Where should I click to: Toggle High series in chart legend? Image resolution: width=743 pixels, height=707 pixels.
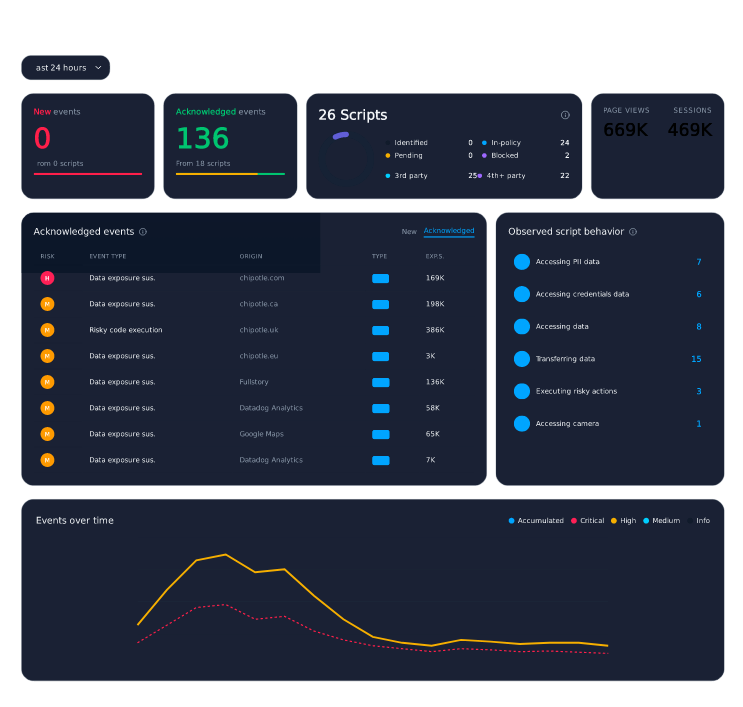coord(624,521)
